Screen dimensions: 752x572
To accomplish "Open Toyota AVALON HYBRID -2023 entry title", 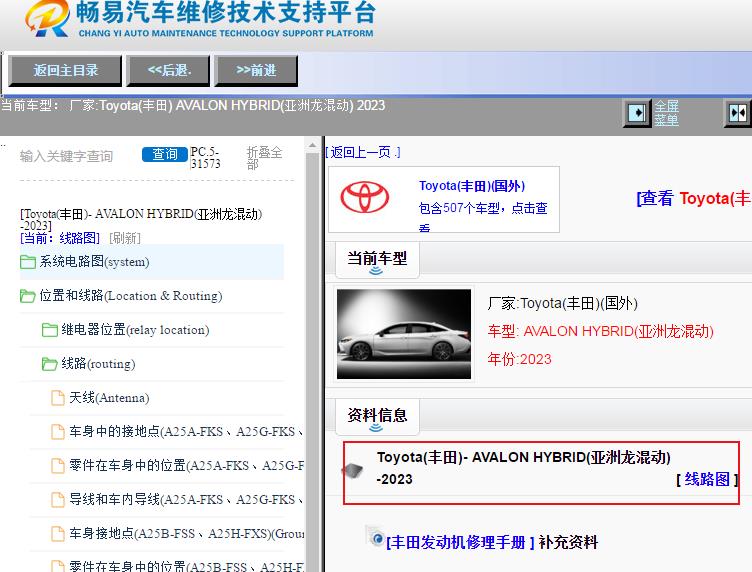I will pos(523,468).
